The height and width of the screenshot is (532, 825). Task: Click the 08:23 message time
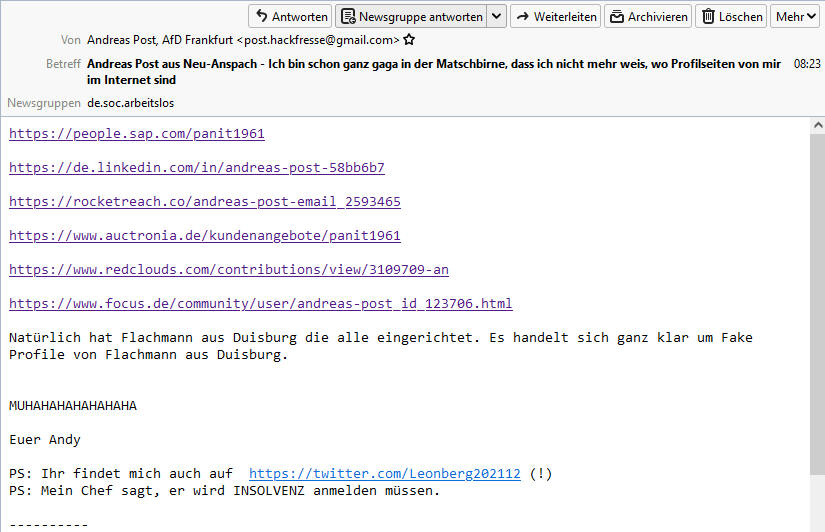(x=807, y=64)
